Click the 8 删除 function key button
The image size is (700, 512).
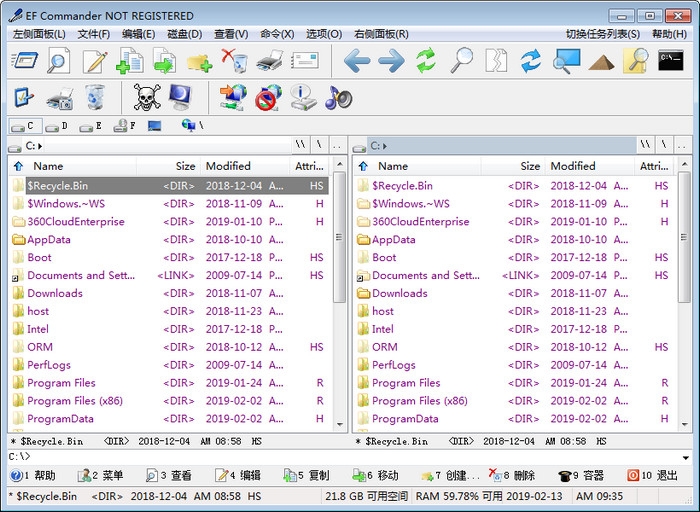pyautogui.click(x=512, y=475)
